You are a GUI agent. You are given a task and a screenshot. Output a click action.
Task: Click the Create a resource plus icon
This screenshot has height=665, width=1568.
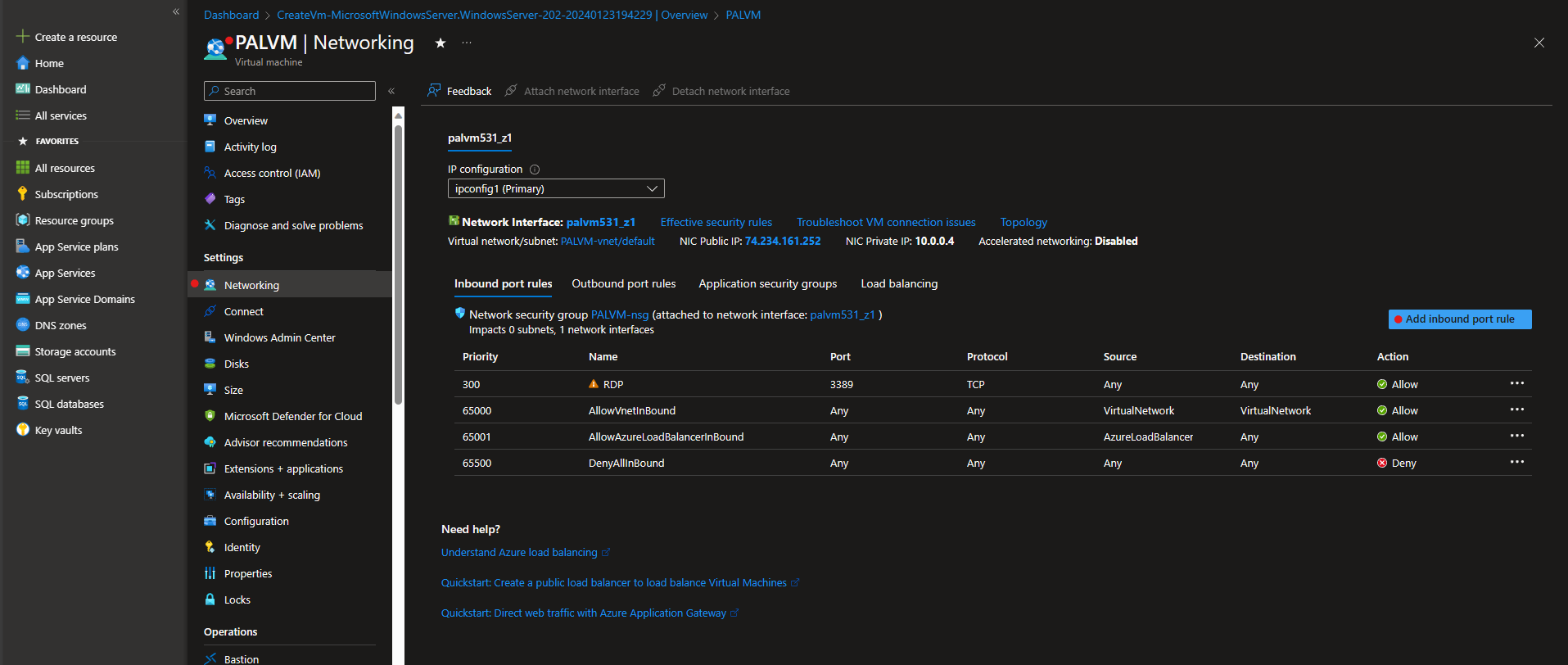[x=23, y=37]
